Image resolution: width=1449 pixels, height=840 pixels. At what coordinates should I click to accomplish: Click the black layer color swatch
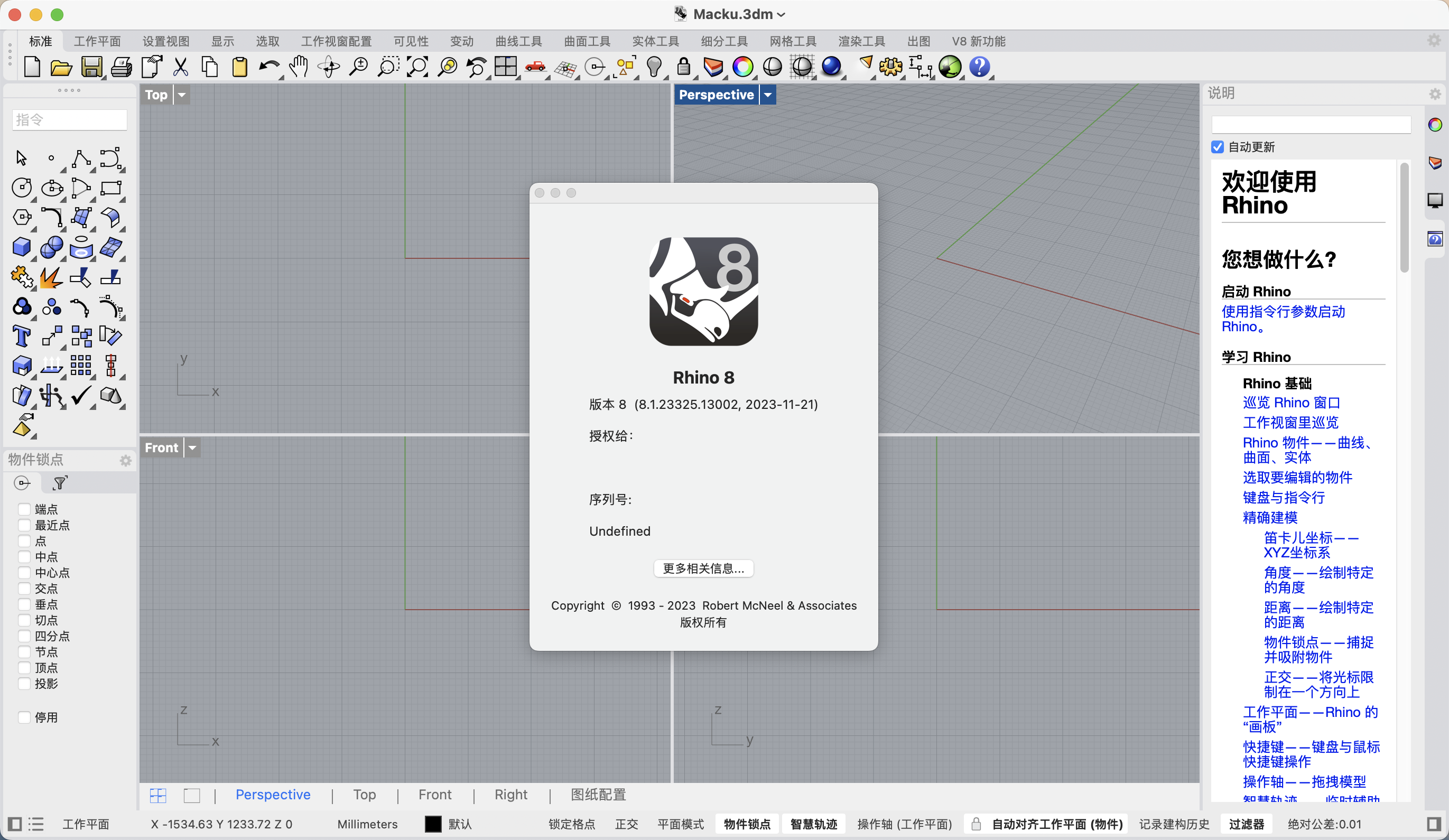432,824
